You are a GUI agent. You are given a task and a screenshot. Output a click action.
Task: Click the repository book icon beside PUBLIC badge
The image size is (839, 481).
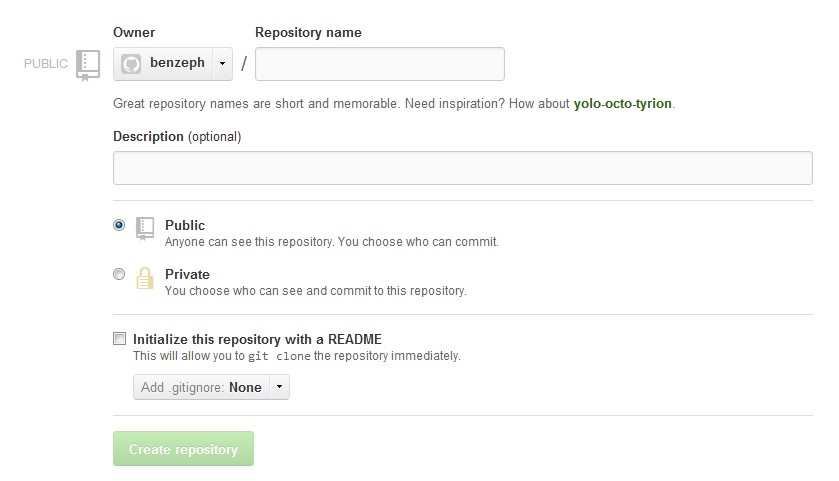tap(88, 64)
